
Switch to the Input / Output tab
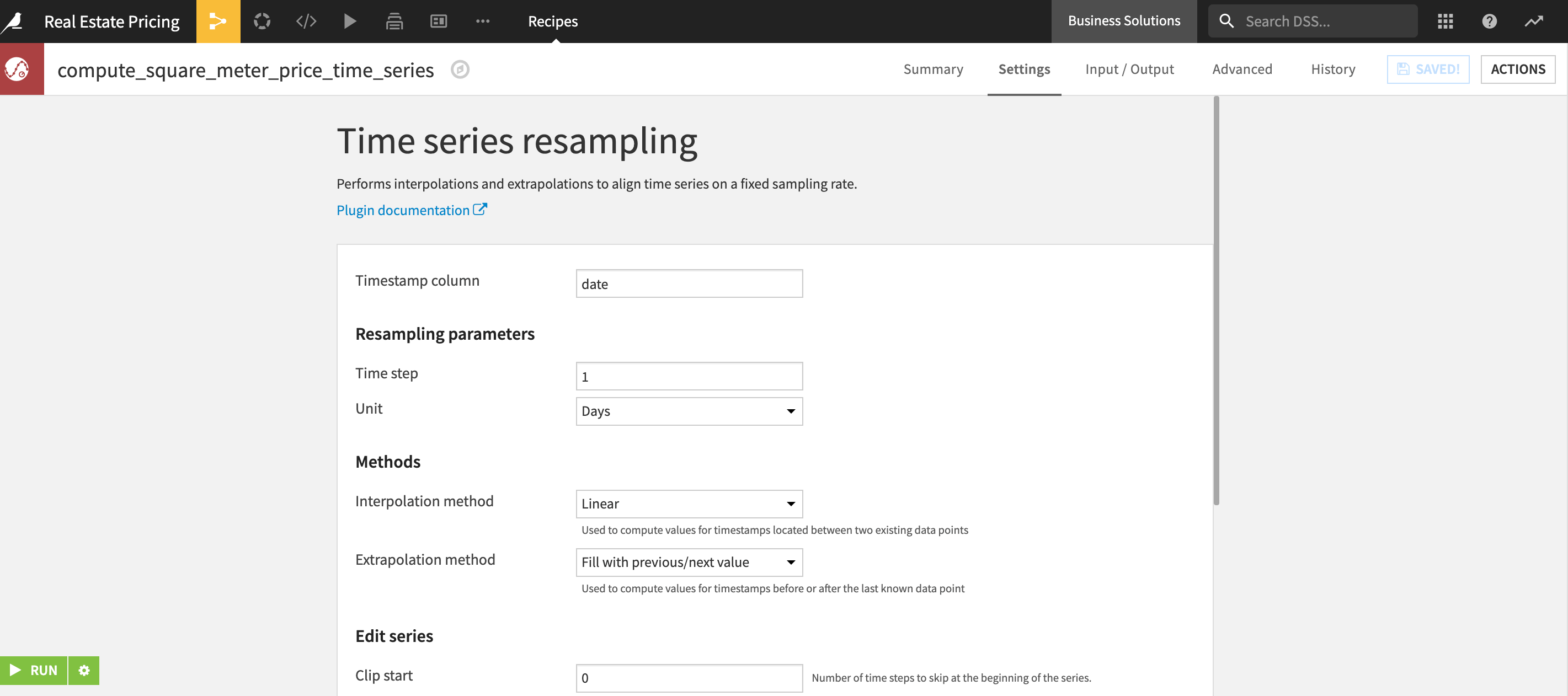(x=1129, y=69)
